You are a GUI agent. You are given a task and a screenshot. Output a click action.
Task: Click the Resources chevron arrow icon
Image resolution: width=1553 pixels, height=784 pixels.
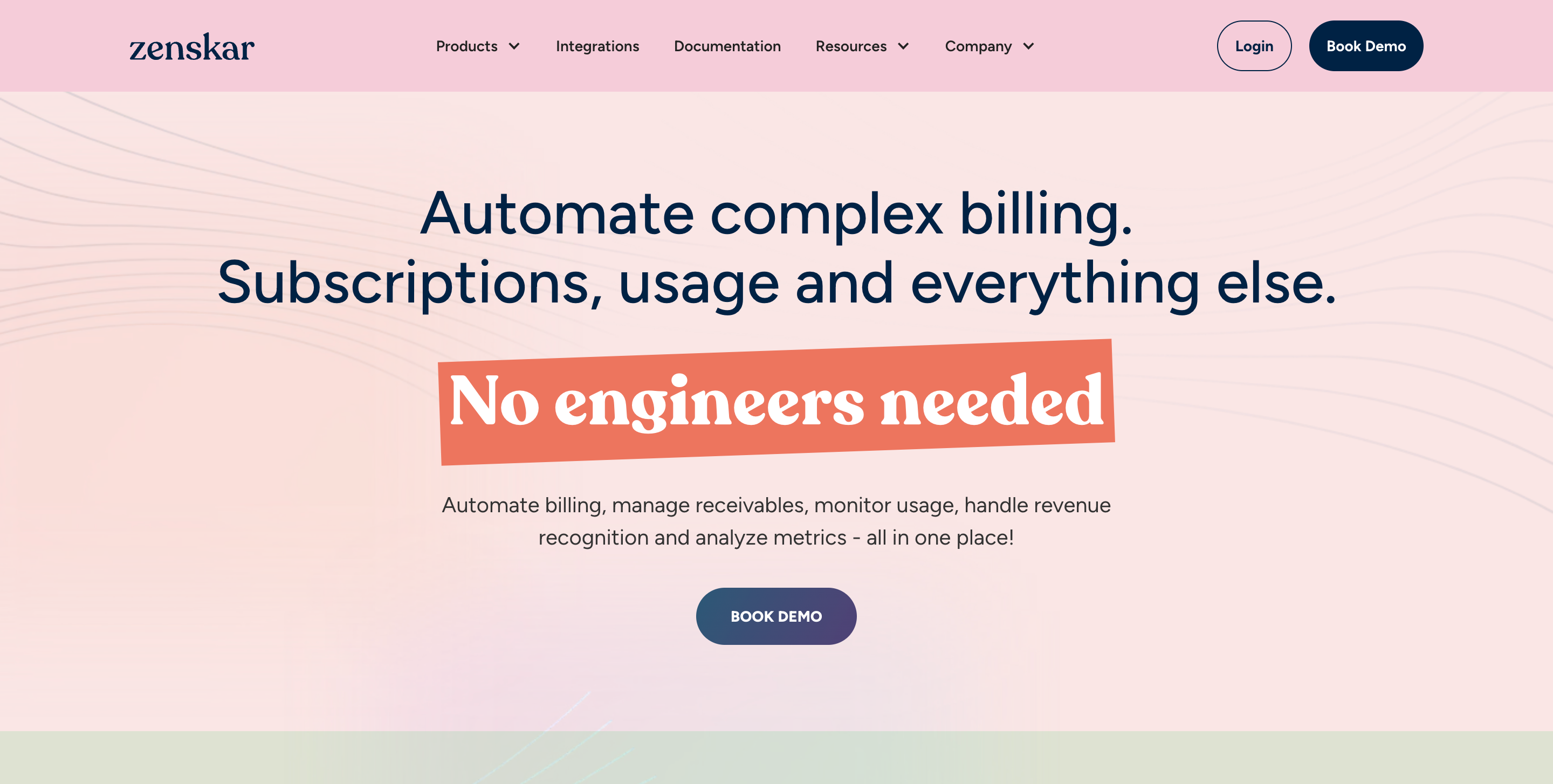point(905,45)
